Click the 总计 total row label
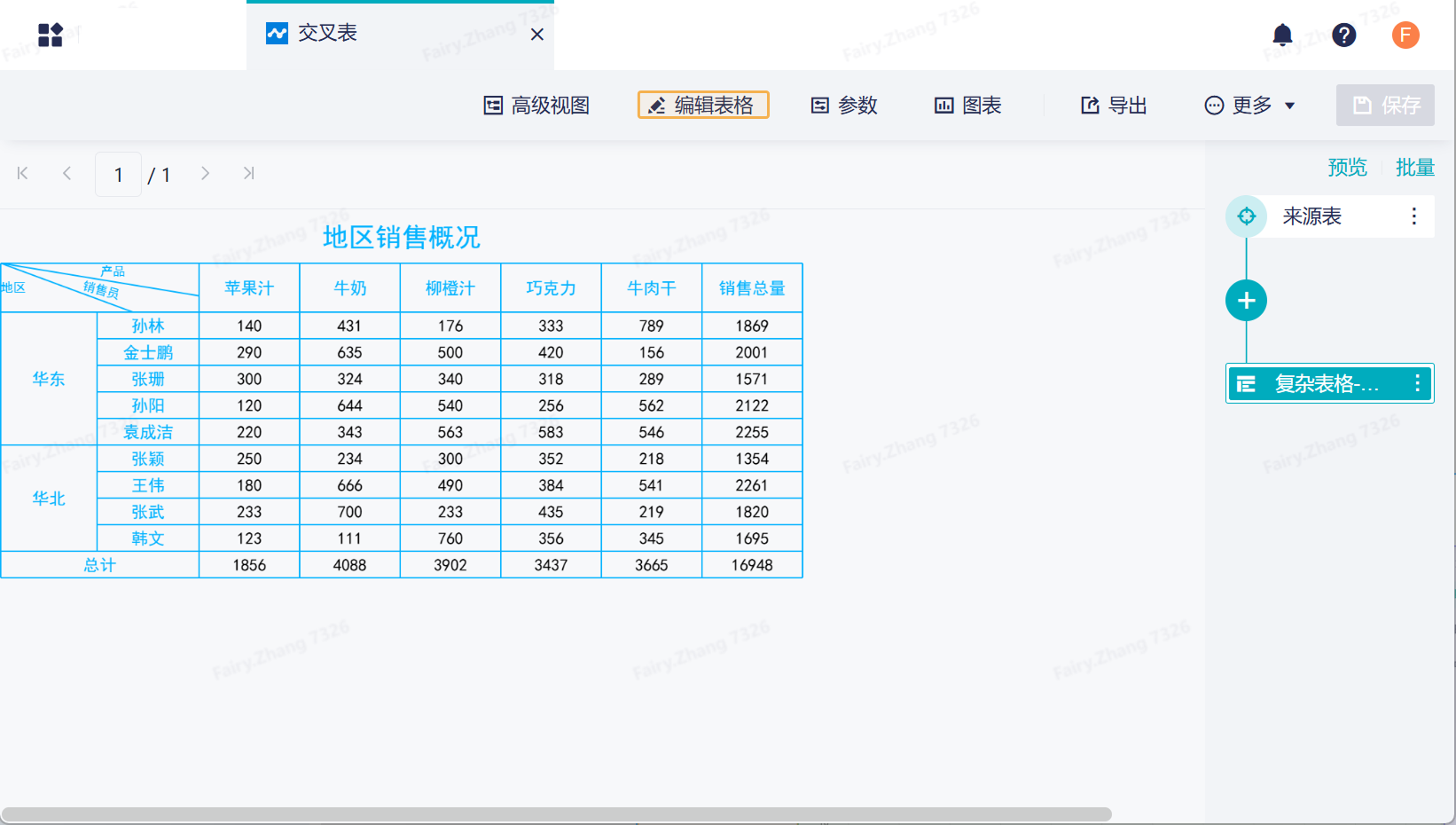Viewport: 1456px width, 825px height. [100, 565]
